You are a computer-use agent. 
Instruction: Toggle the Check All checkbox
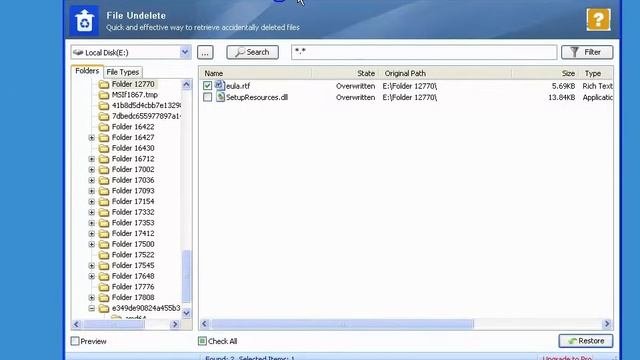(202, 341)
